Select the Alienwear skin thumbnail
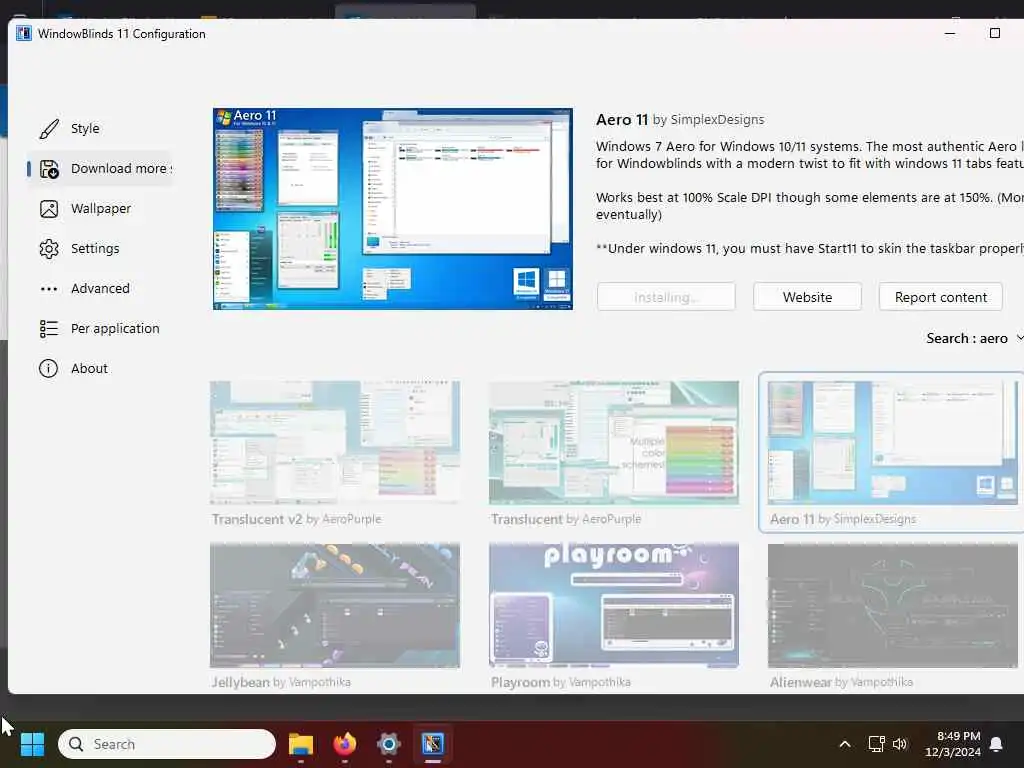This screenshot has width=1024, height=768. [892, 605]
